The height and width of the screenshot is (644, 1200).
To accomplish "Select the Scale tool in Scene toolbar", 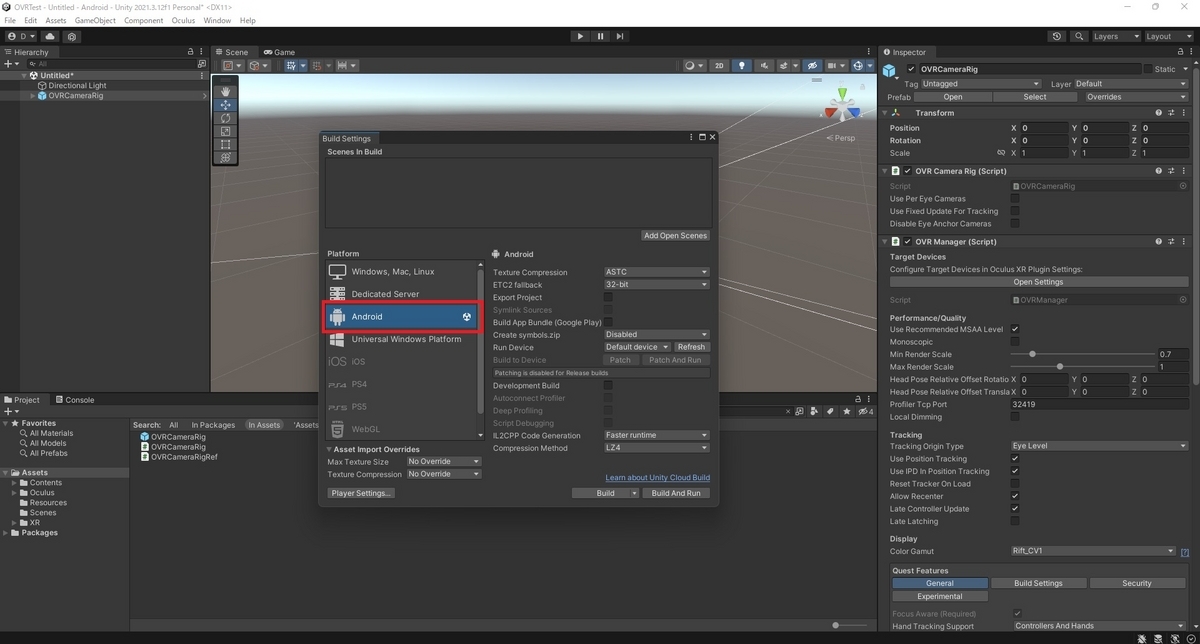I will tap(226, 131).
